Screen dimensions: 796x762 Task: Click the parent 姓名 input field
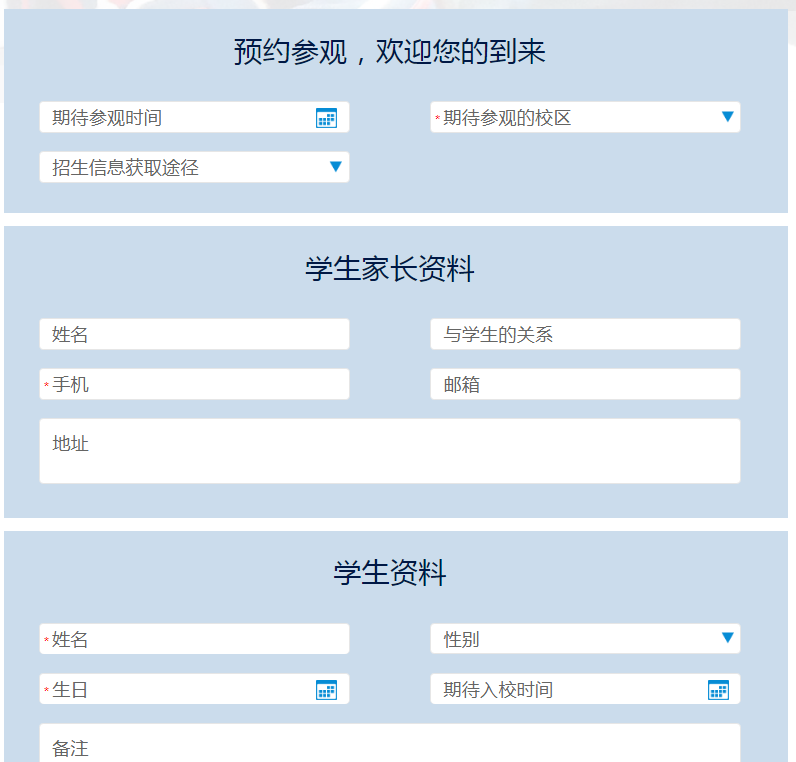click(194, 334)
